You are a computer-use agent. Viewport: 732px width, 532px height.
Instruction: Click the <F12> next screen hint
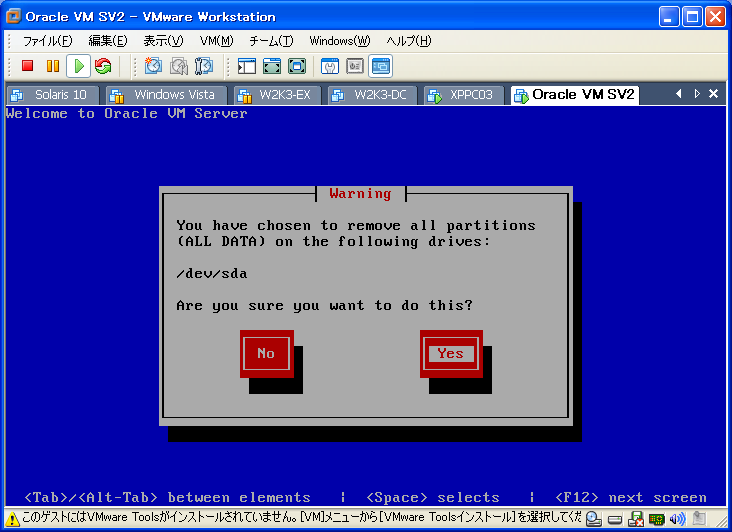(x=631, y=497)
